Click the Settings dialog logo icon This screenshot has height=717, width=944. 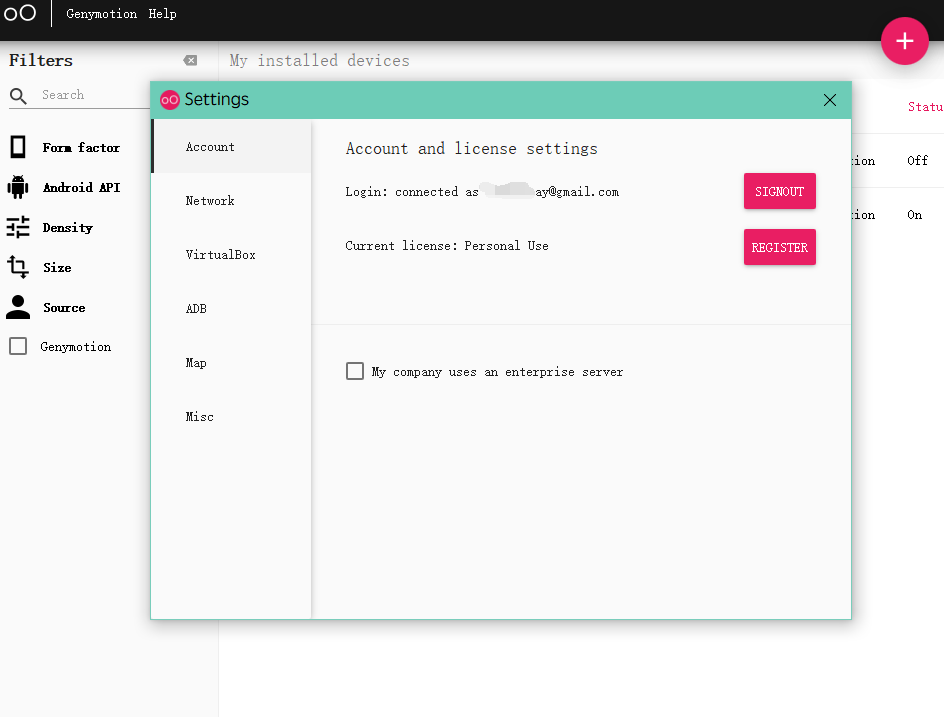tap(170, 100)
